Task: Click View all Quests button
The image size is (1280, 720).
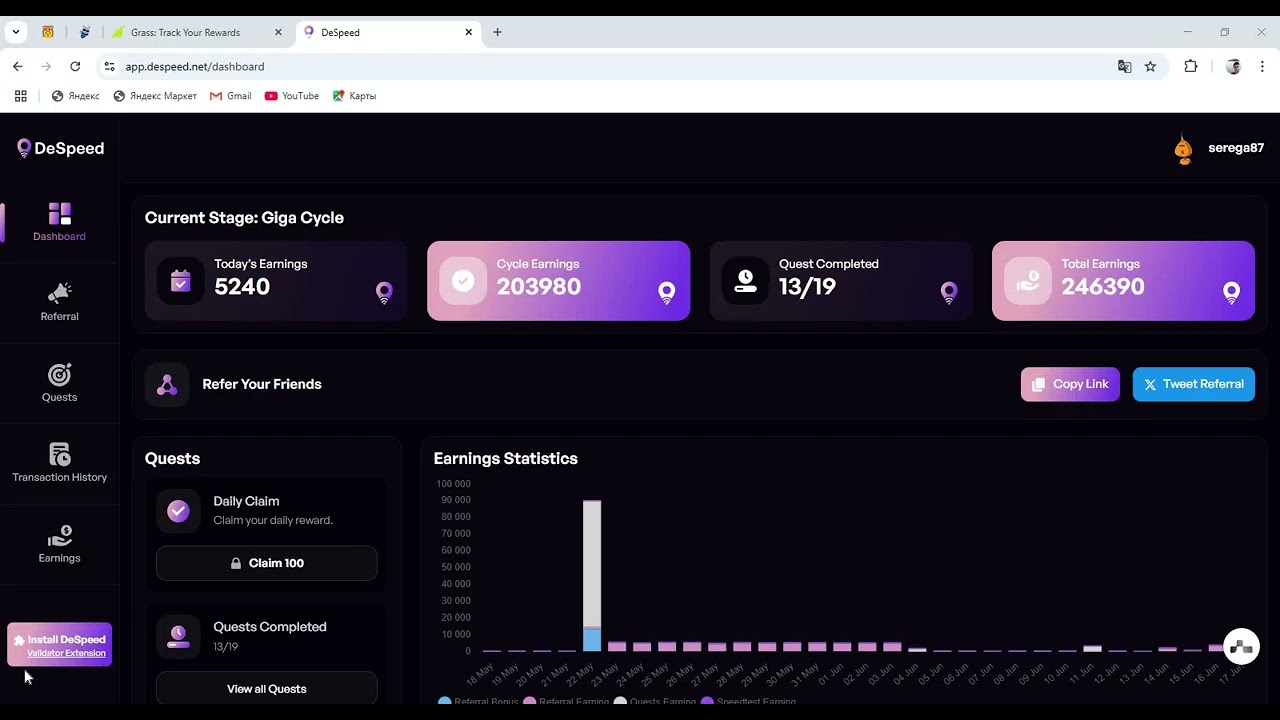Action: 267,688
